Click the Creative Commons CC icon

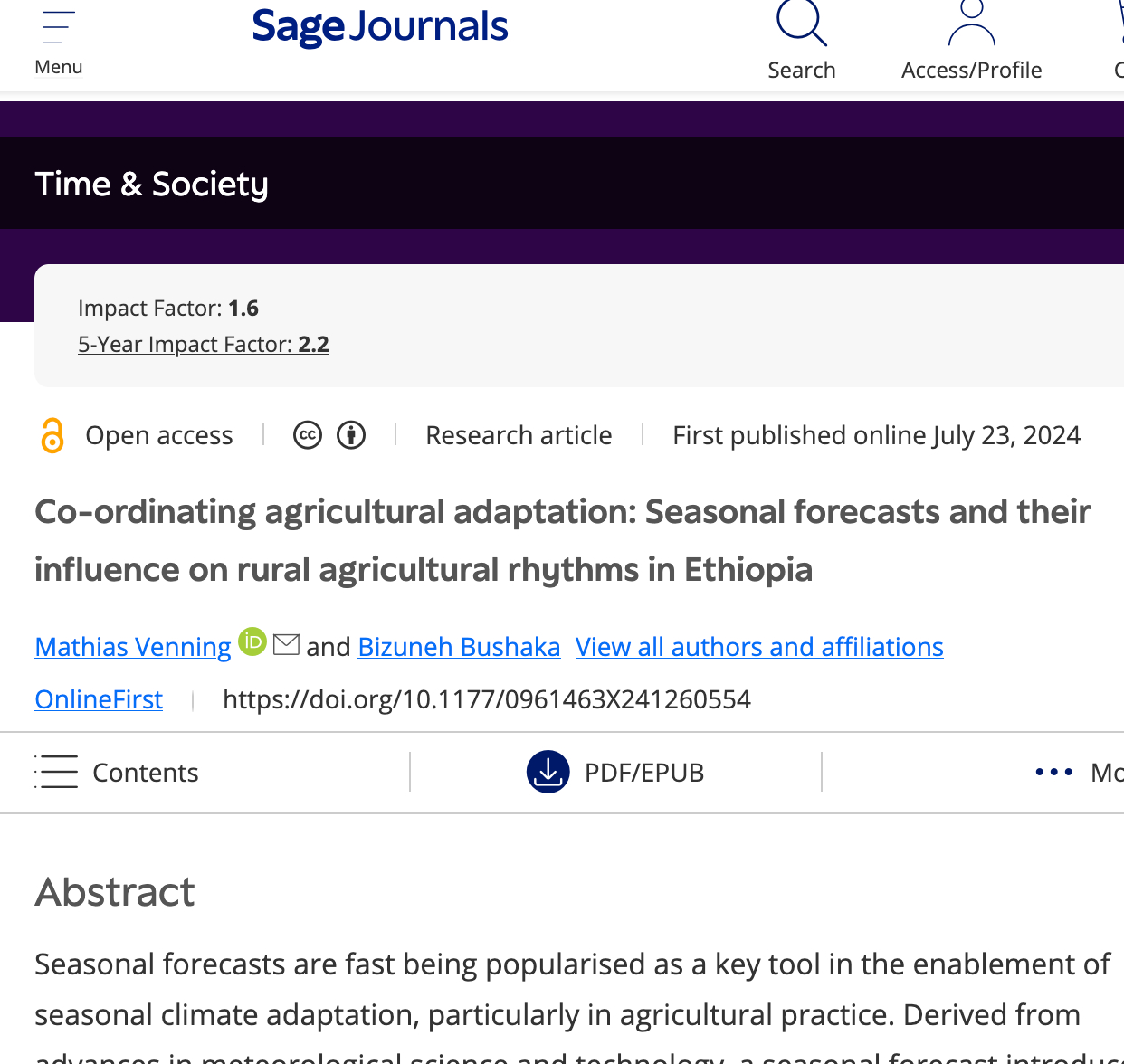(308, 435)
